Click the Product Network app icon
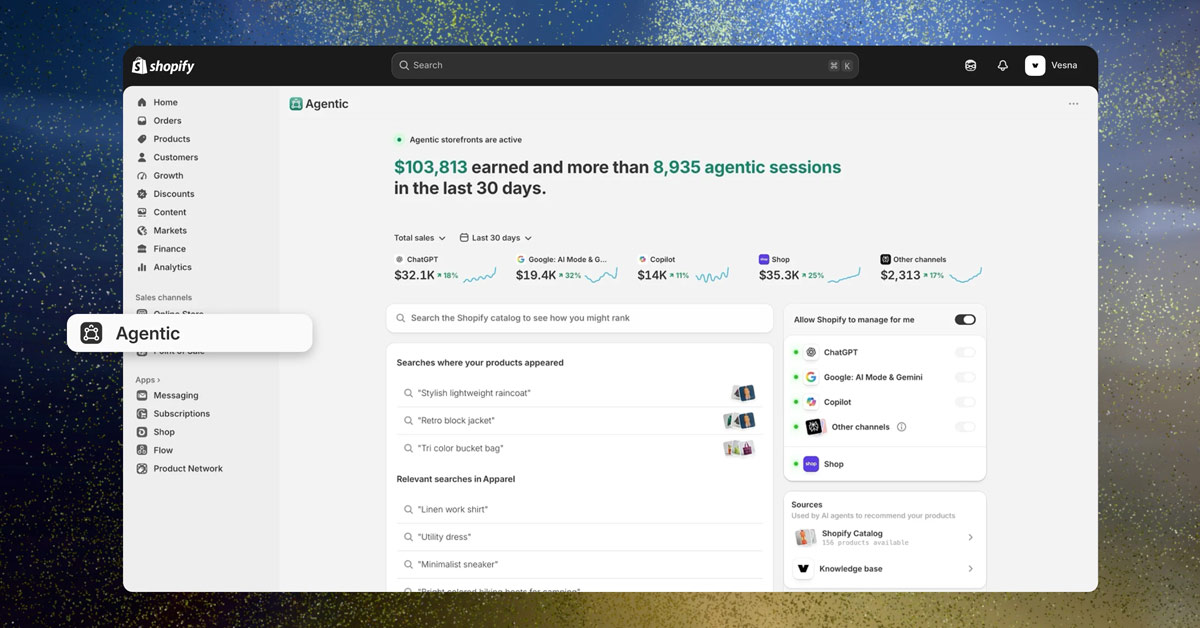Screen dimensions: 1200x628 tap(142, 469)
